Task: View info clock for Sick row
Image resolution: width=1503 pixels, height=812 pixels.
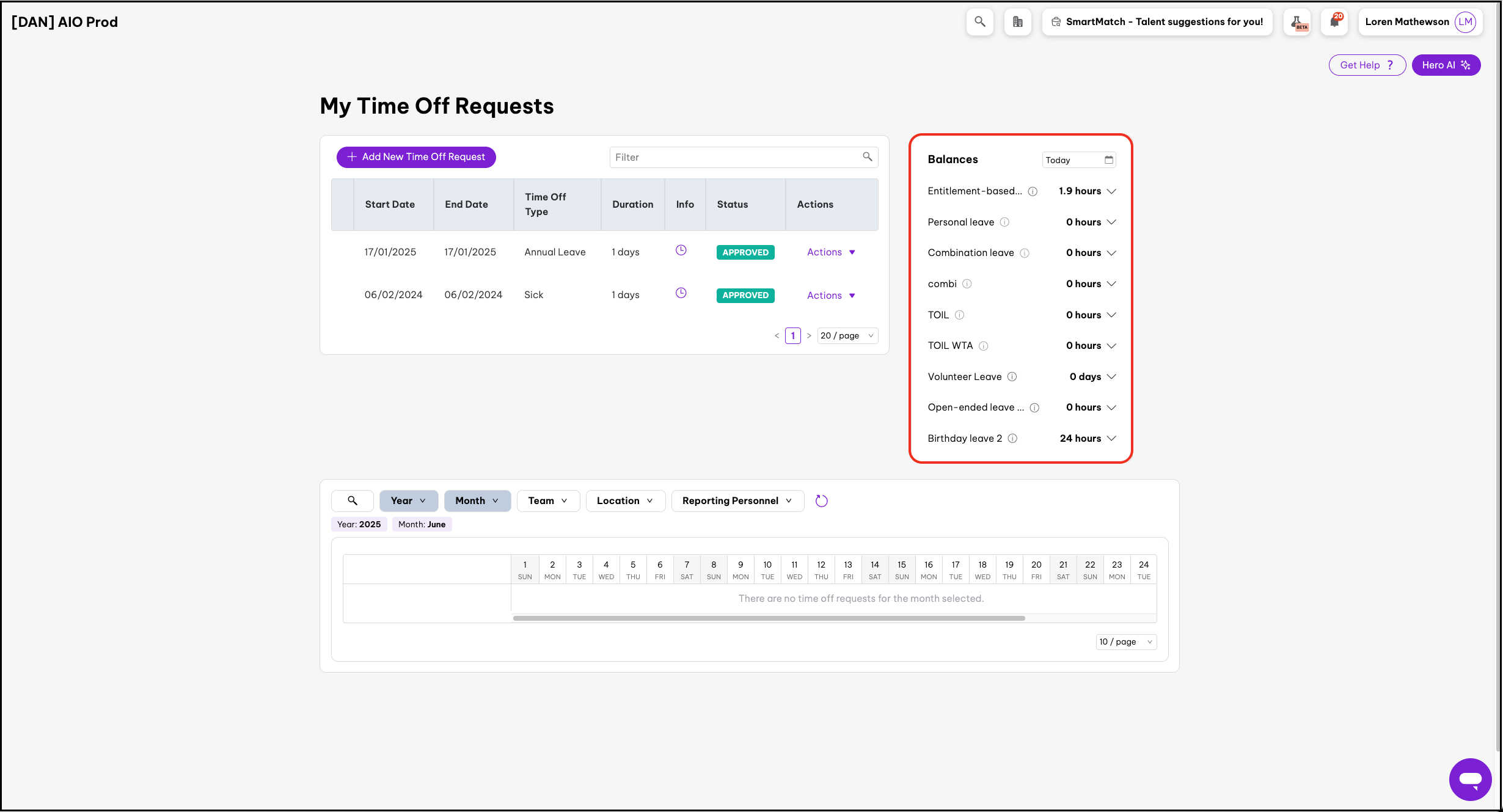Action: click(x=681, y=293)
